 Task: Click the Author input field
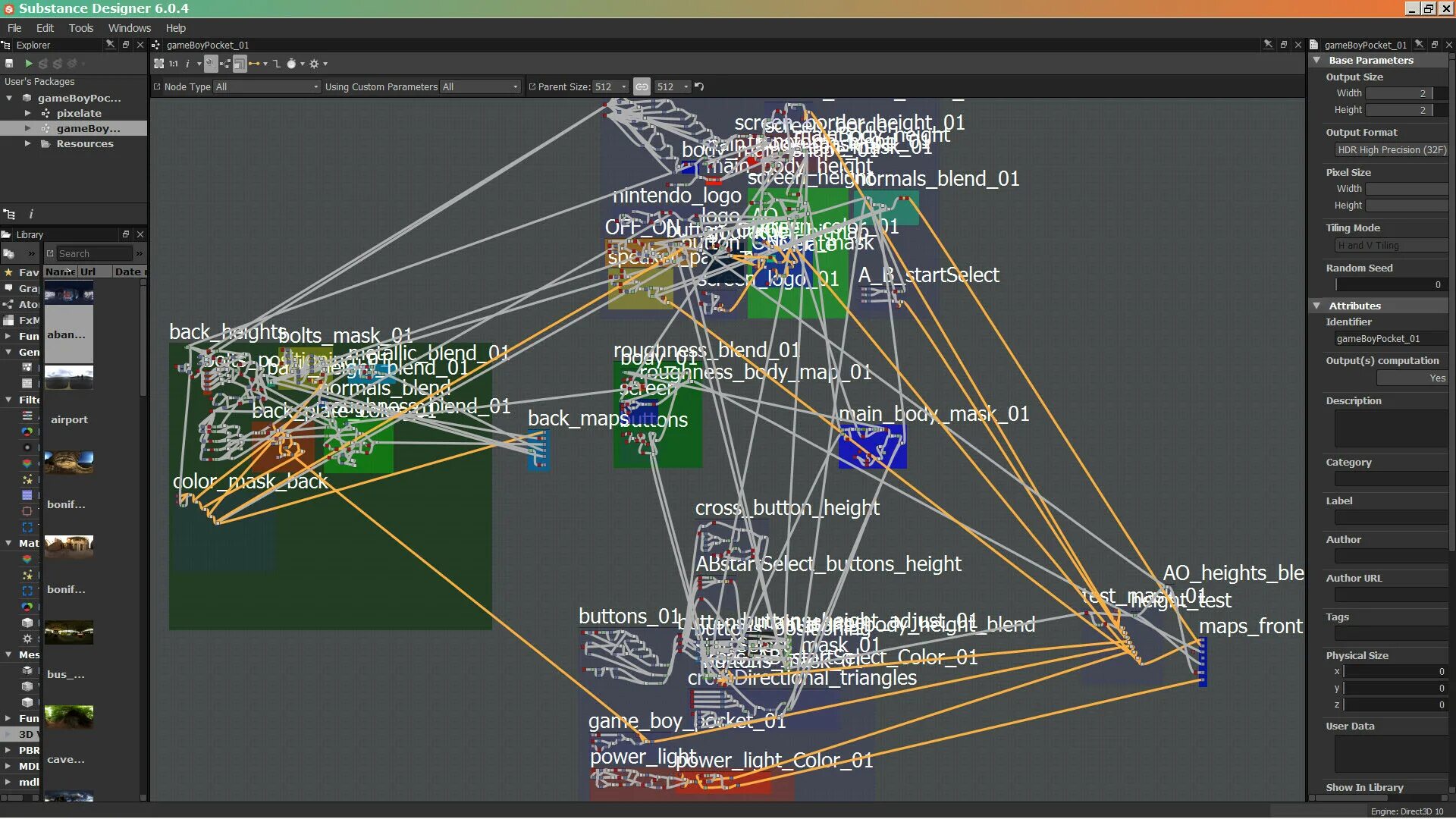(x=1392, y=557)
